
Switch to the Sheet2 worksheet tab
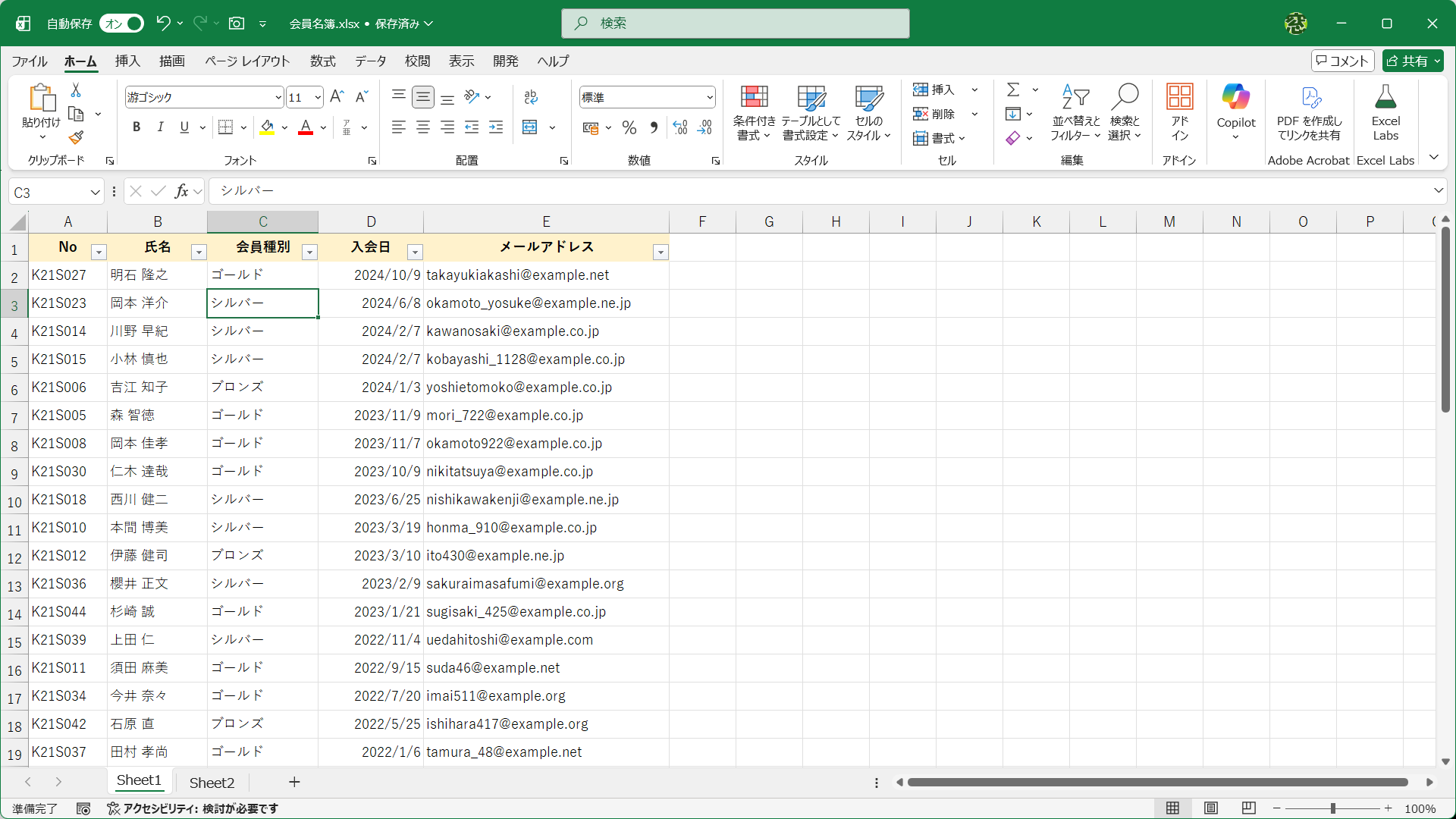pyautogui.click(x=212, y=782)
